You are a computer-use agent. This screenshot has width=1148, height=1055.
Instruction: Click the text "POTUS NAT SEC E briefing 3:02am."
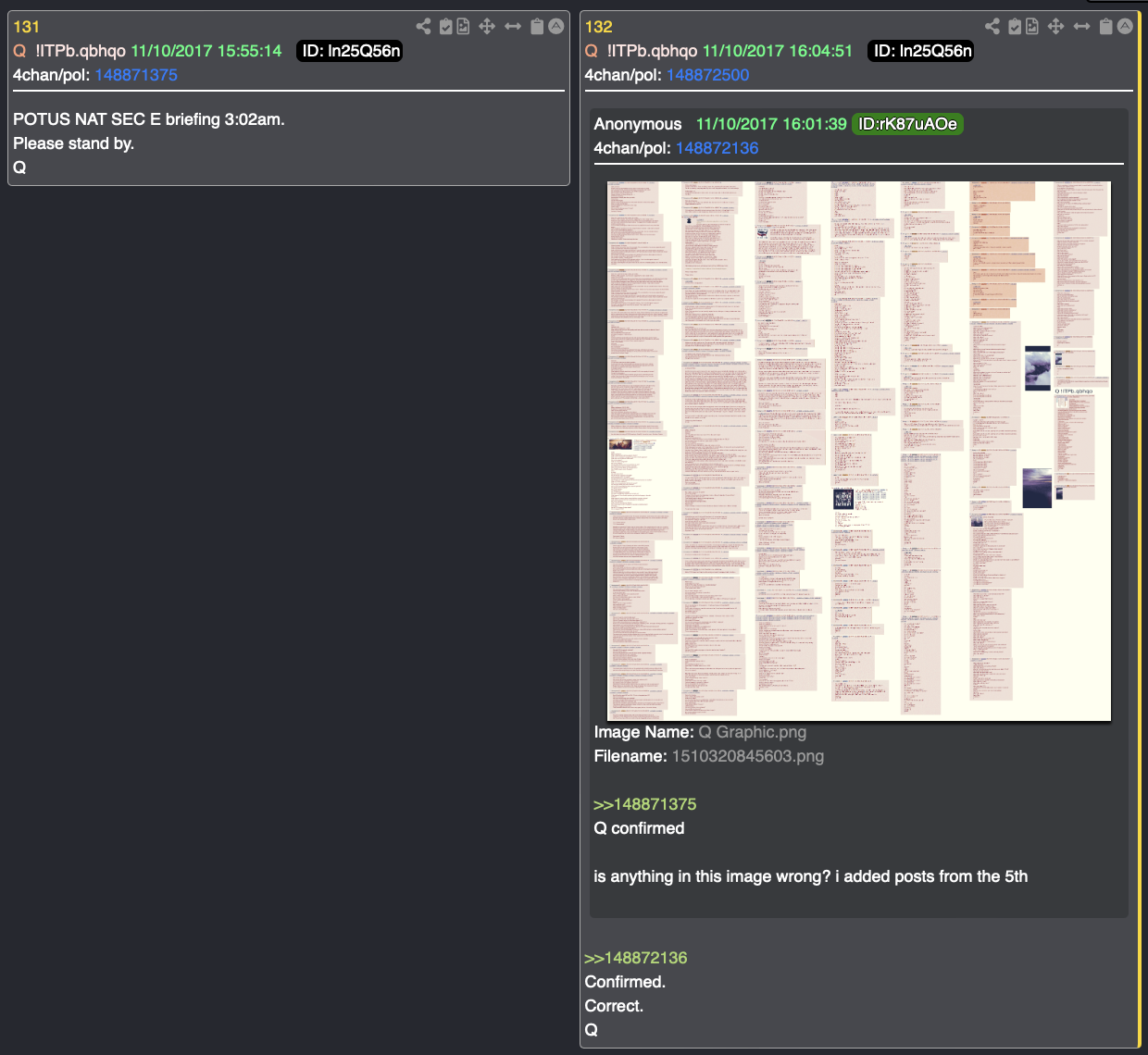[x=149, y=119]
